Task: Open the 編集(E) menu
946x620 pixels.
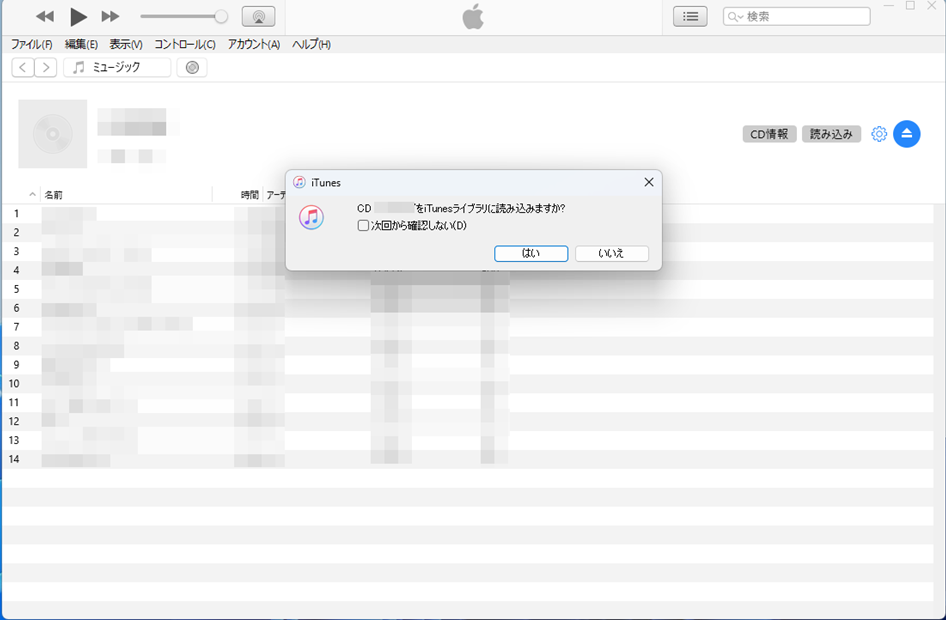Action: [x=81, y=44]
